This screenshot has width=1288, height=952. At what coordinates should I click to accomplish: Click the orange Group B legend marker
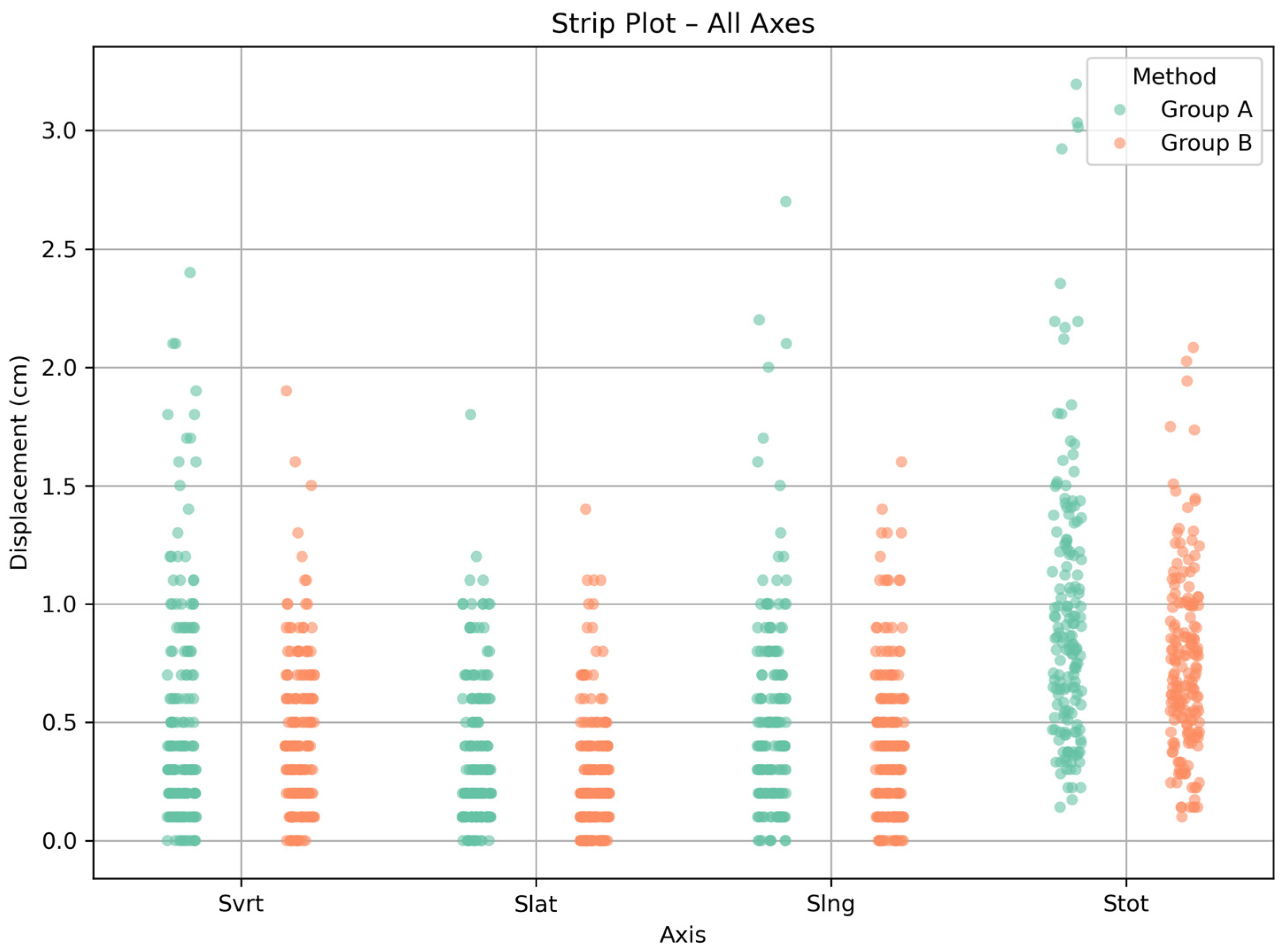(1120, 143)
